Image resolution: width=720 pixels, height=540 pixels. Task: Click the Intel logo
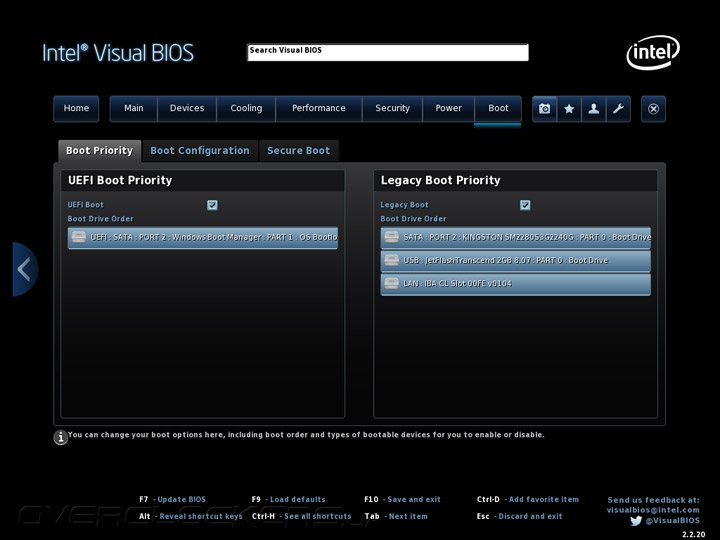[x=652, y=52]
